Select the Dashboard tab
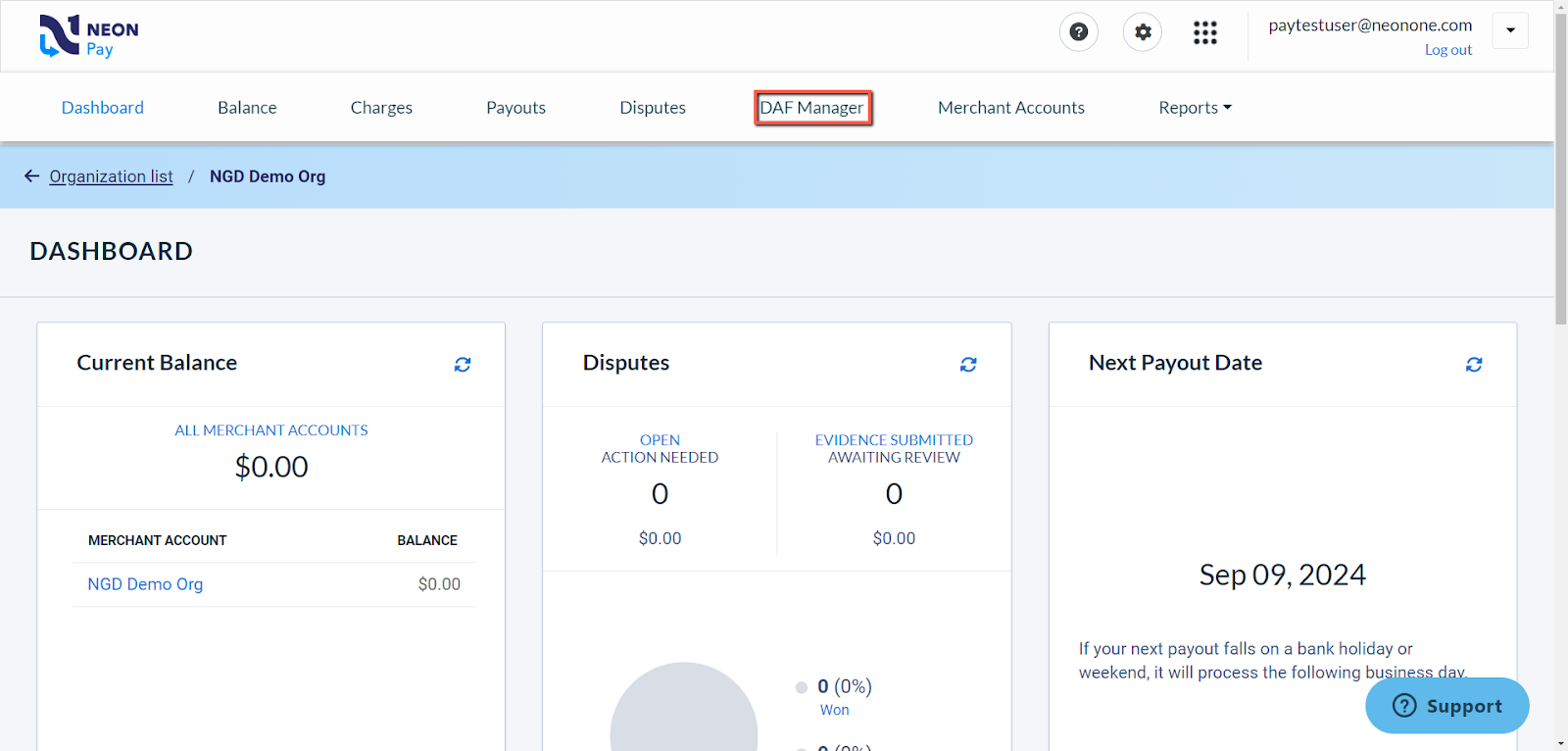The width and height of the screenshot is (1568, 751). click(103, 108)
